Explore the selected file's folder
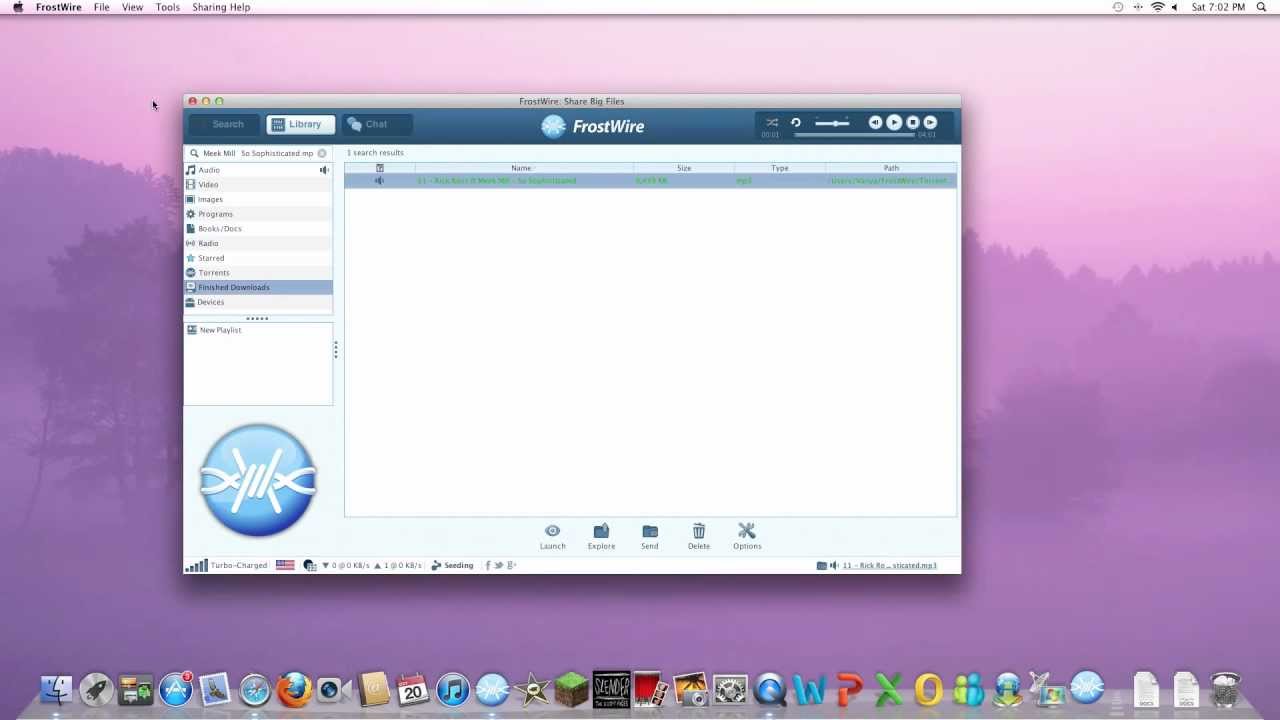1280x720 pixels. 601,537
